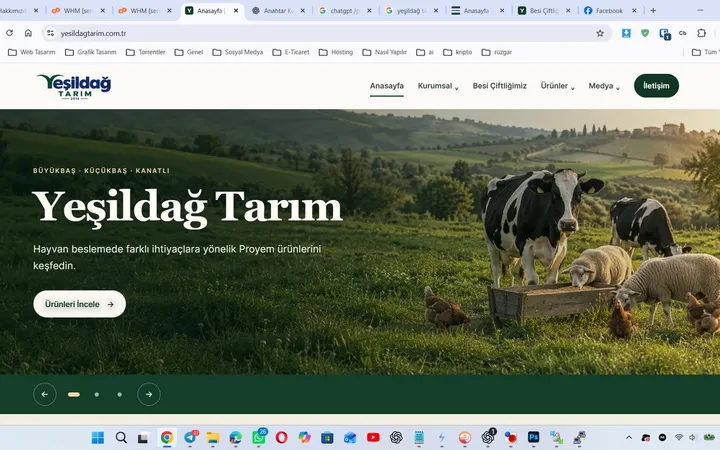Image resolution: width=720 pixels, height=450 pixels.
Task: Open the rüzgar bookmark folder
Action: tap(496, 52)
